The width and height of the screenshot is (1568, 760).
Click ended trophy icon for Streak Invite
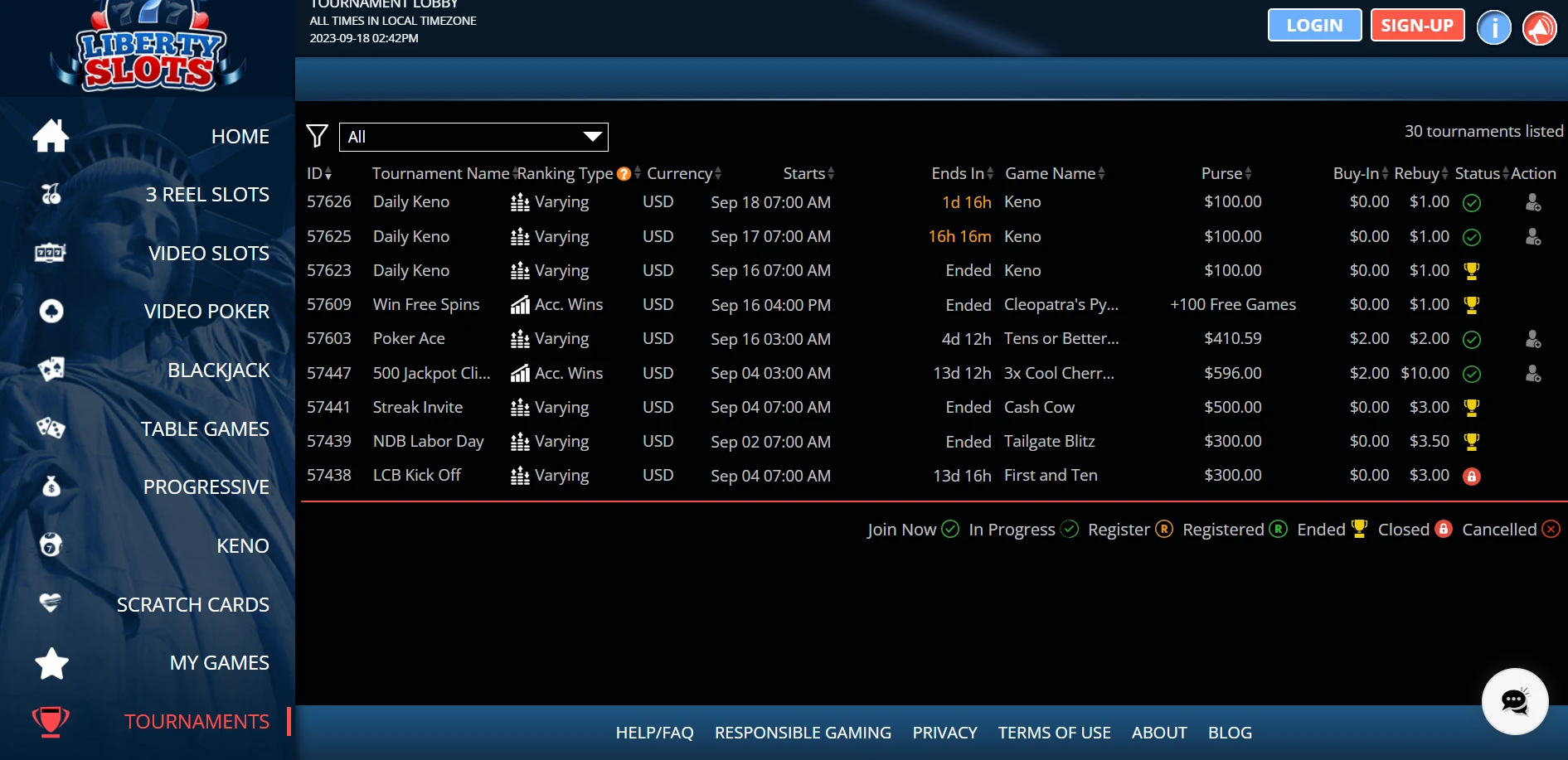pos(1472,408)
